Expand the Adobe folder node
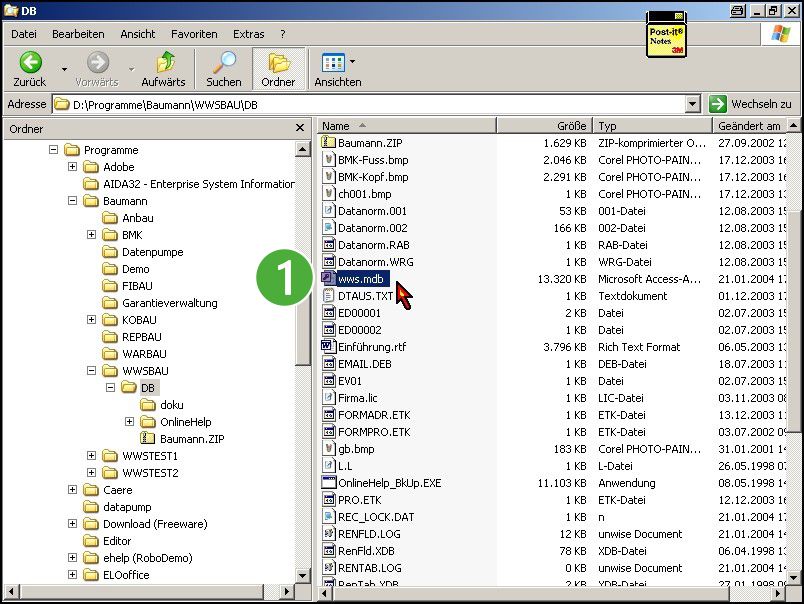The width and height of the screenshot is (804, 604). (x=72, y=167)
